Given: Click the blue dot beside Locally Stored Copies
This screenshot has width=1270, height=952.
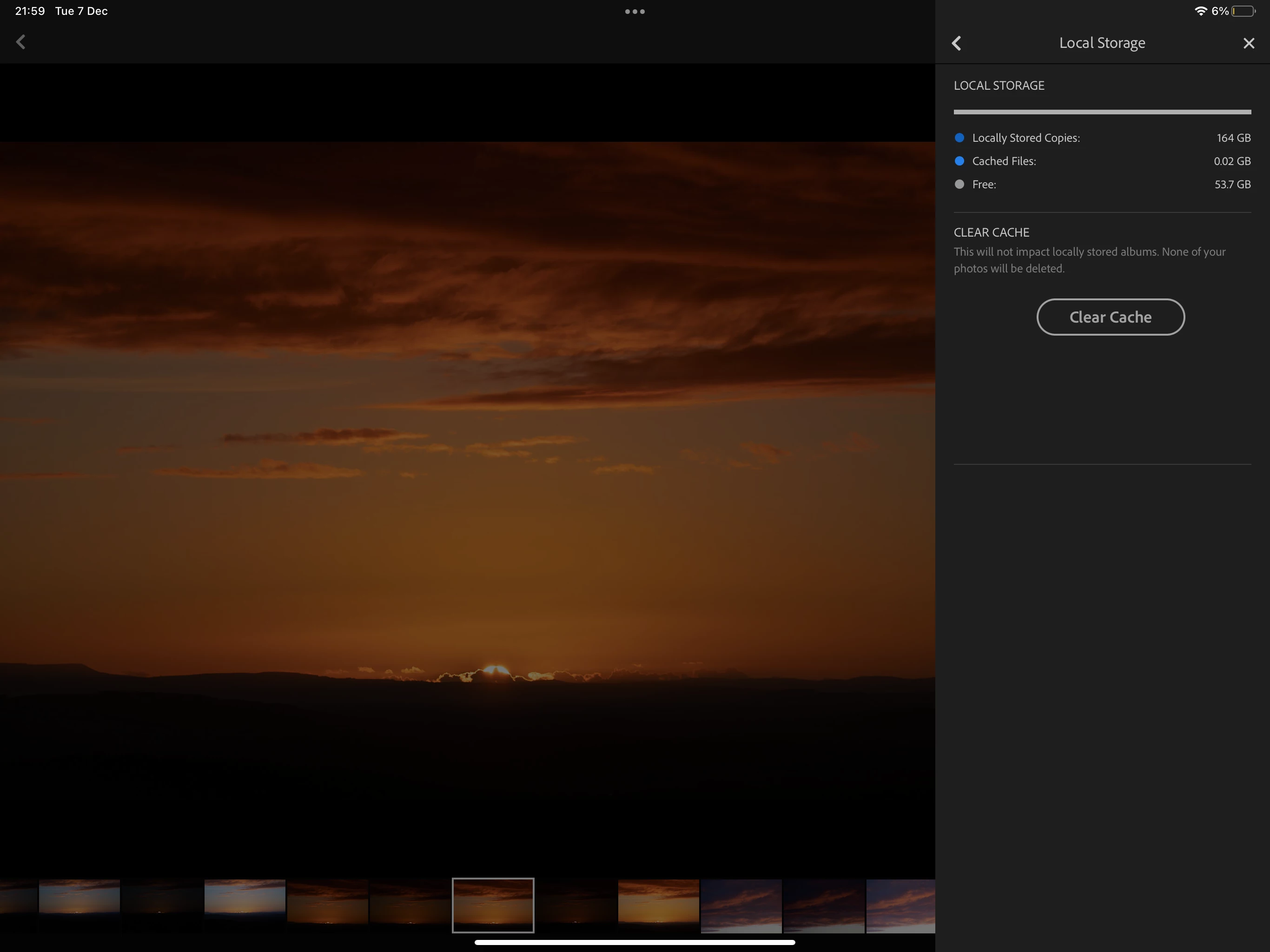Looking at the screenshot, I should (x=959, y=138).
